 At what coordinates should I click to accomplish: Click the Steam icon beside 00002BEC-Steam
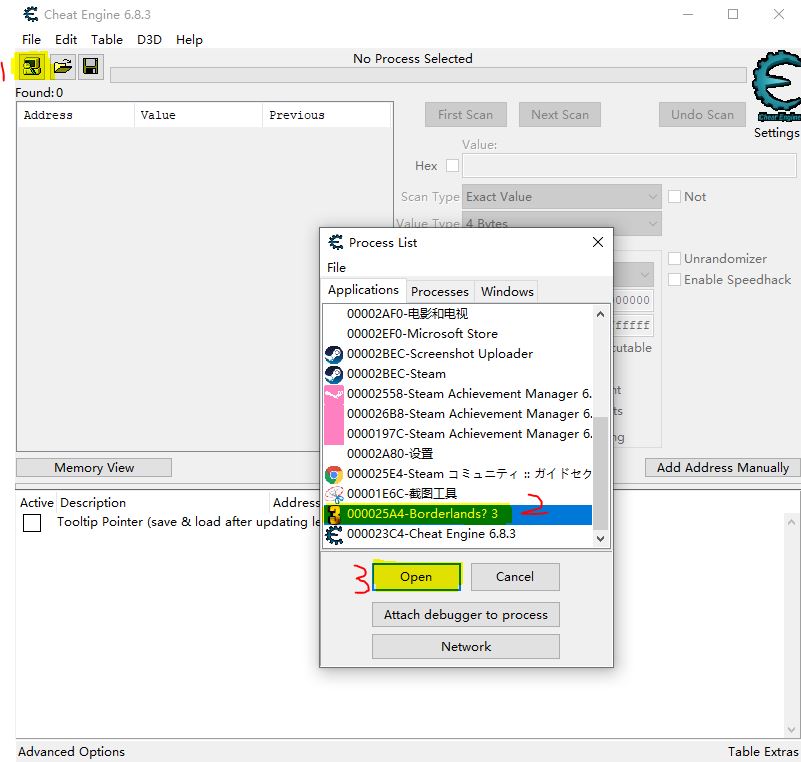click(x=334, y=374)
